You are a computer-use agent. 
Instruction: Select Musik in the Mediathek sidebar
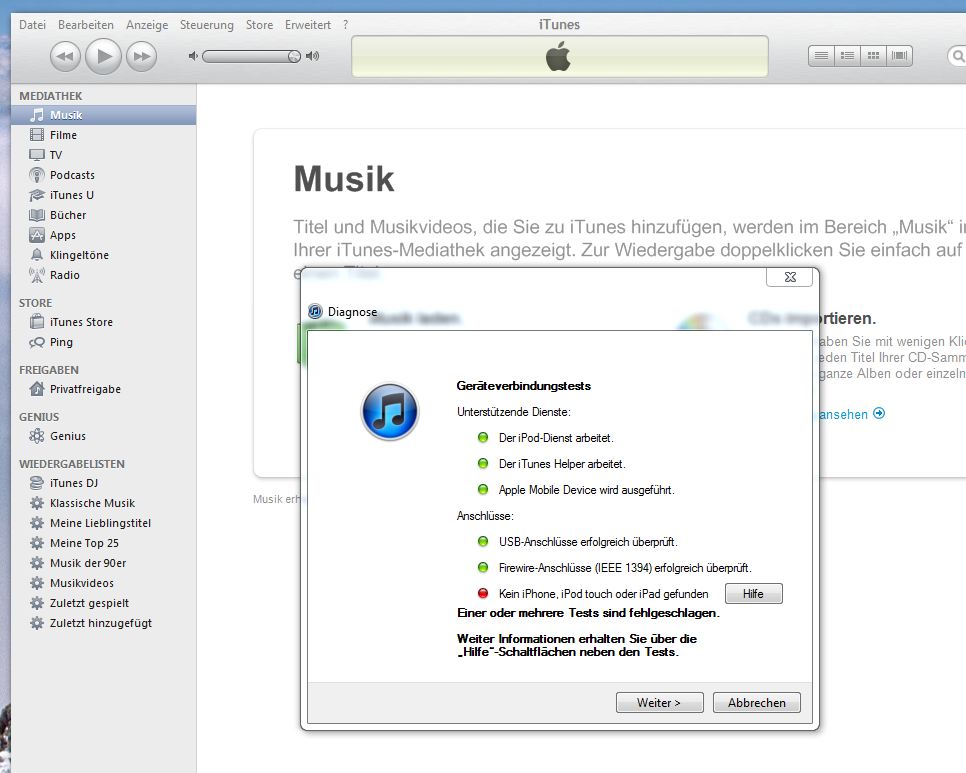pos(104,115)
